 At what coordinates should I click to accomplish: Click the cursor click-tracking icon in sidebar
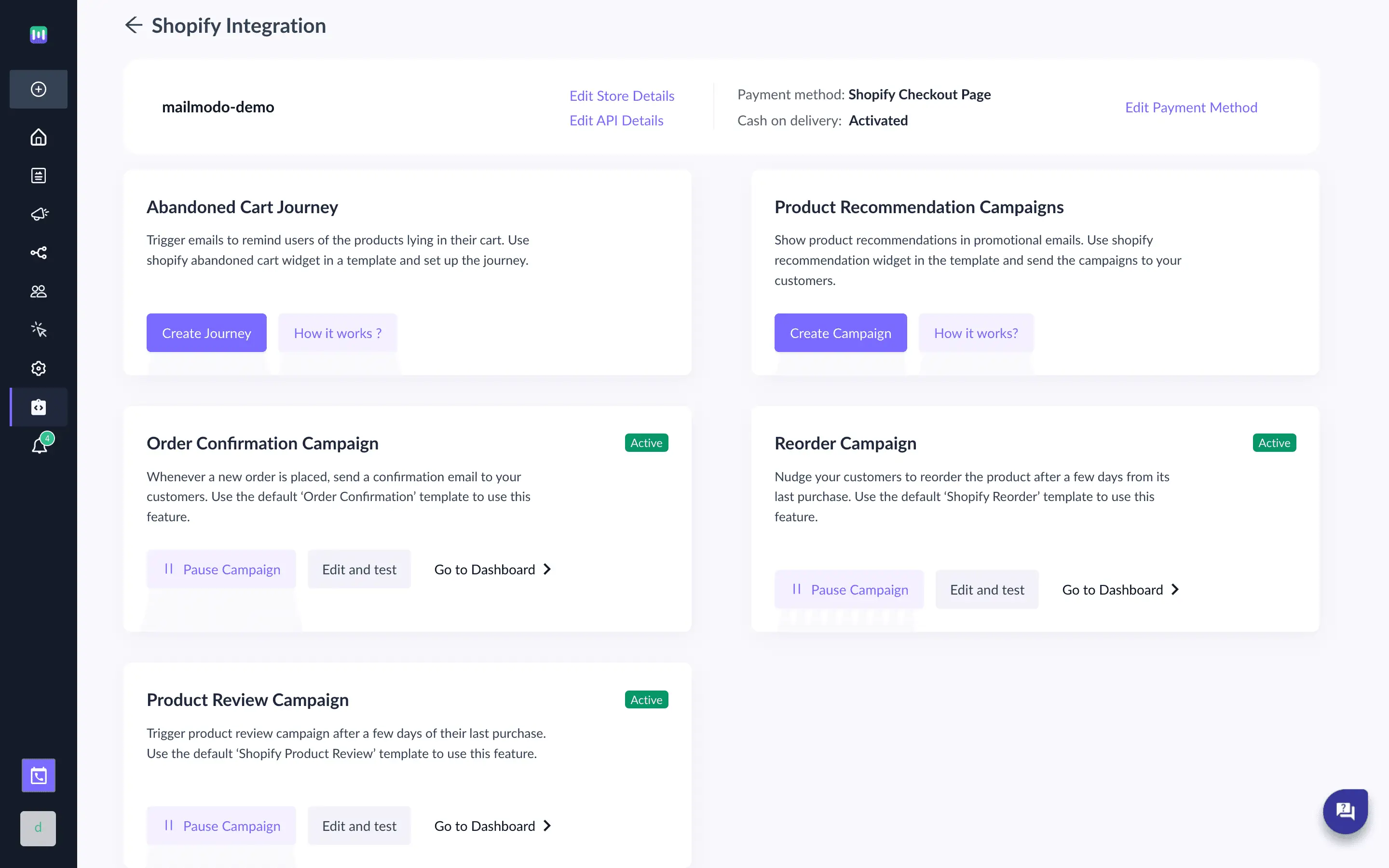click(38, 329)
